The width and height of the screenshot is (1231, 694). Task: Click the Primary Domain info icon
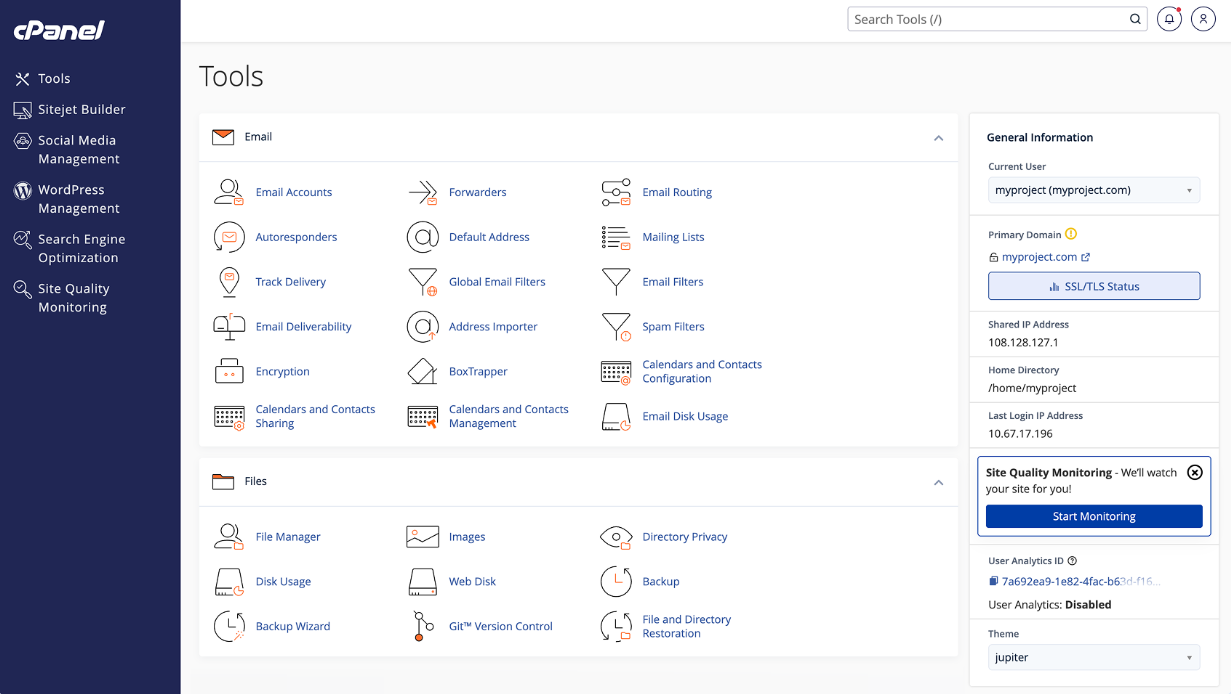[1071, 234]
